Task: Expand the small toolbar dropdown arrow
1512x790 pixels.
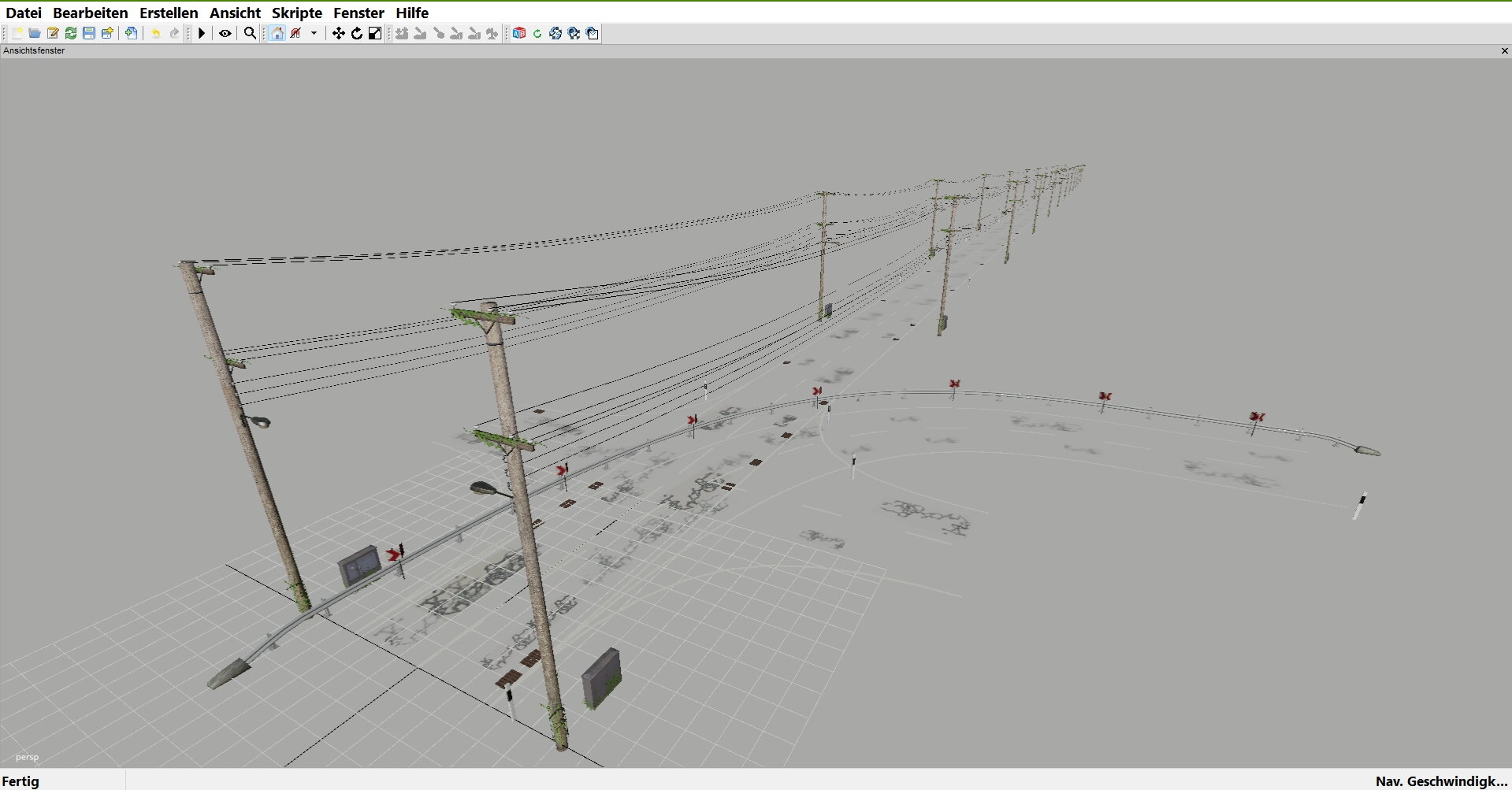Action: (314, 33)
